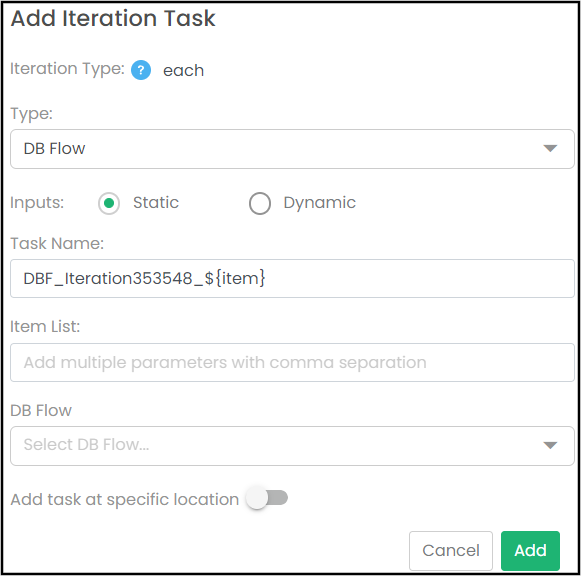Click the 'Add task at specific location' label

pyautogui.click(x=124, y=500)
